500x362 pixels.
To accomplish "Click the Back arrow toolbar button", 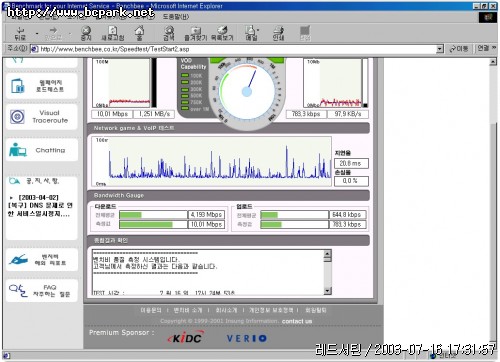I will coord(20,33).
